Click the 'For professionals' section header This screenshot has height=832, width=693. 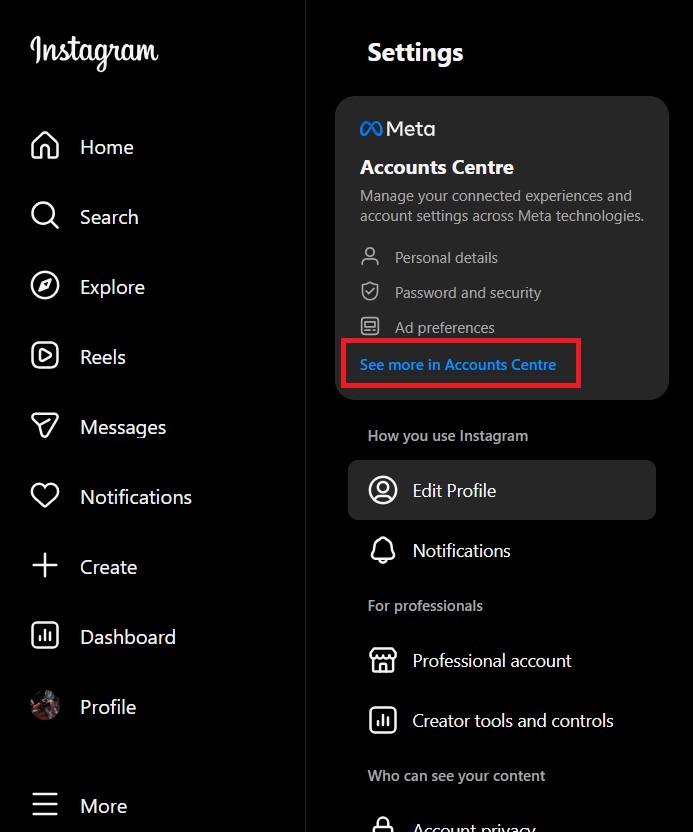click(x=425, y=606)
